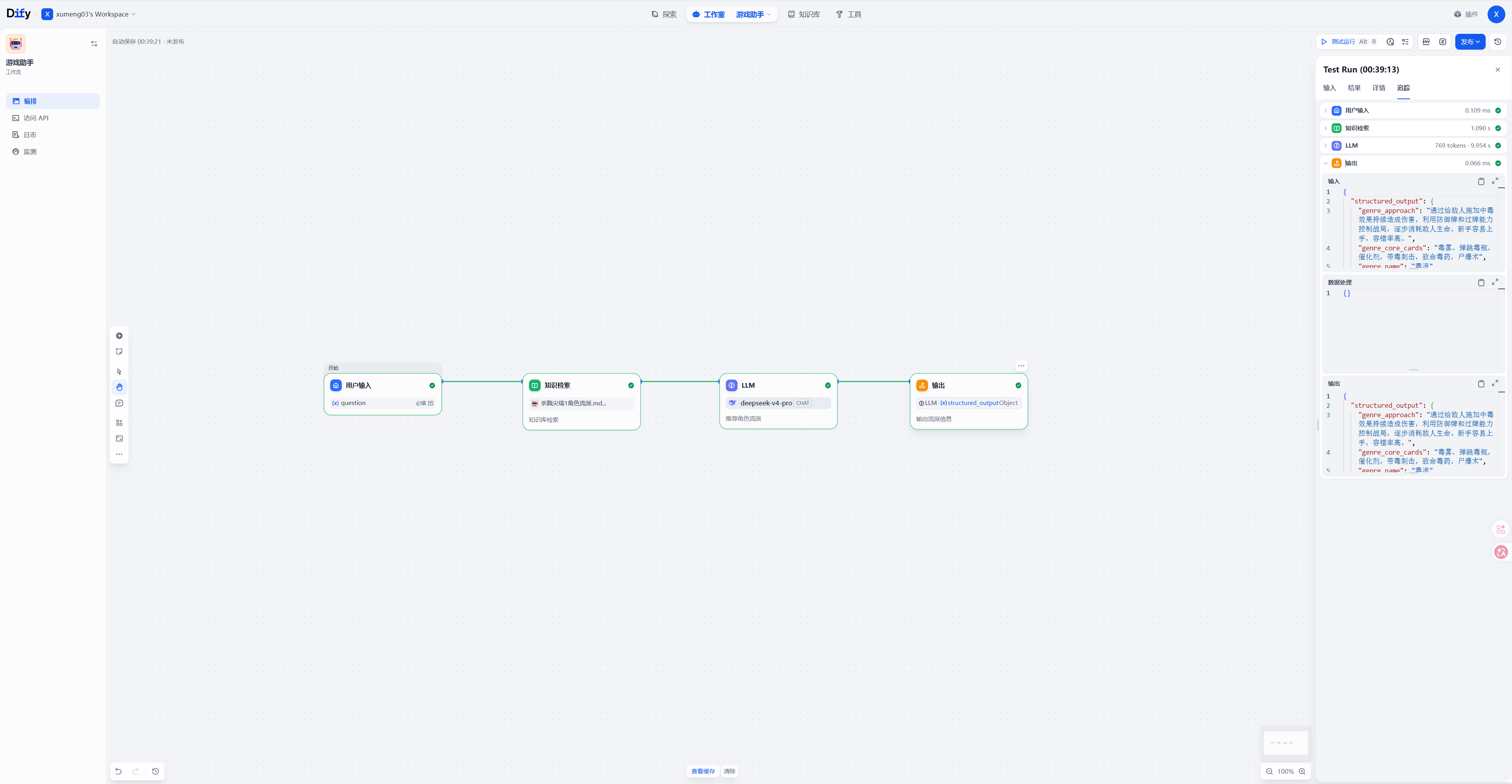Image resolution: width=1512 pixels, height=784 pixels.
Task: Open the comment tool in canvas toolbar
Action: click(x=119, y=403)
